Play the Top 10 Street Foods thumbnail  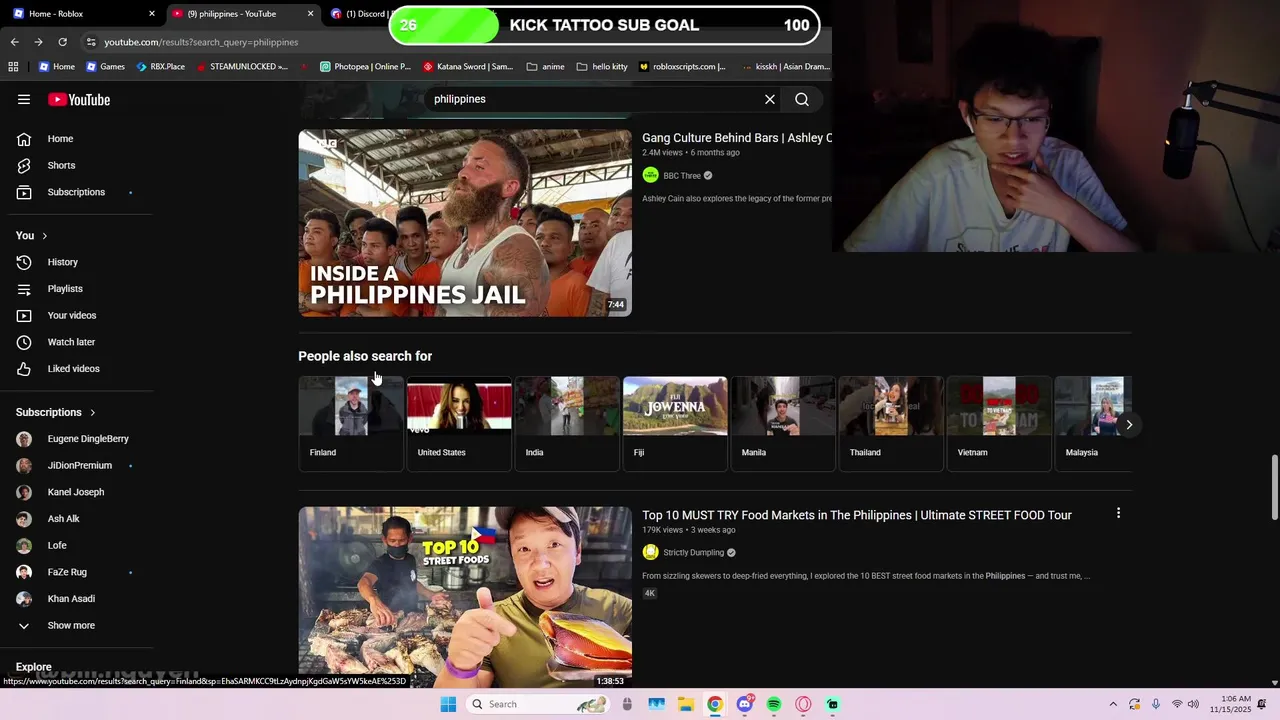pos(465,597)
